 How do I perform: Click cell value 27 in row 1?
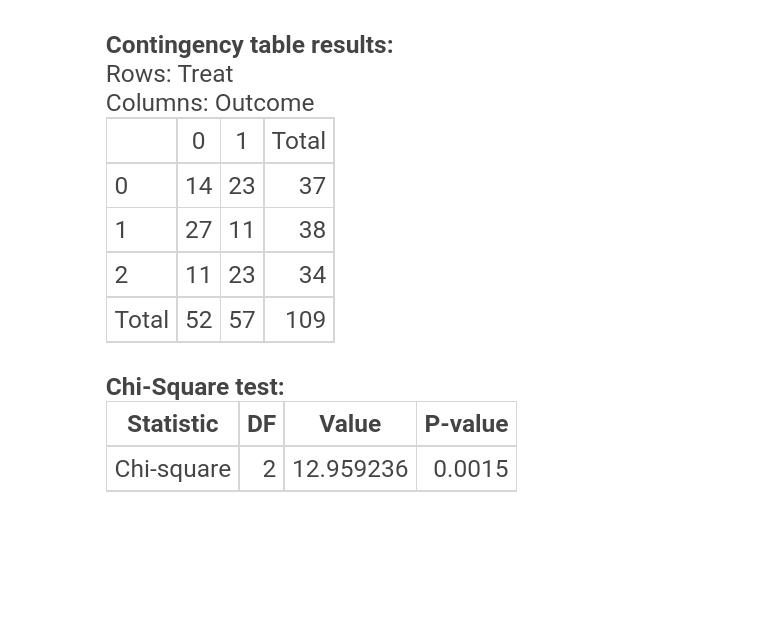(x=198, y=230)
